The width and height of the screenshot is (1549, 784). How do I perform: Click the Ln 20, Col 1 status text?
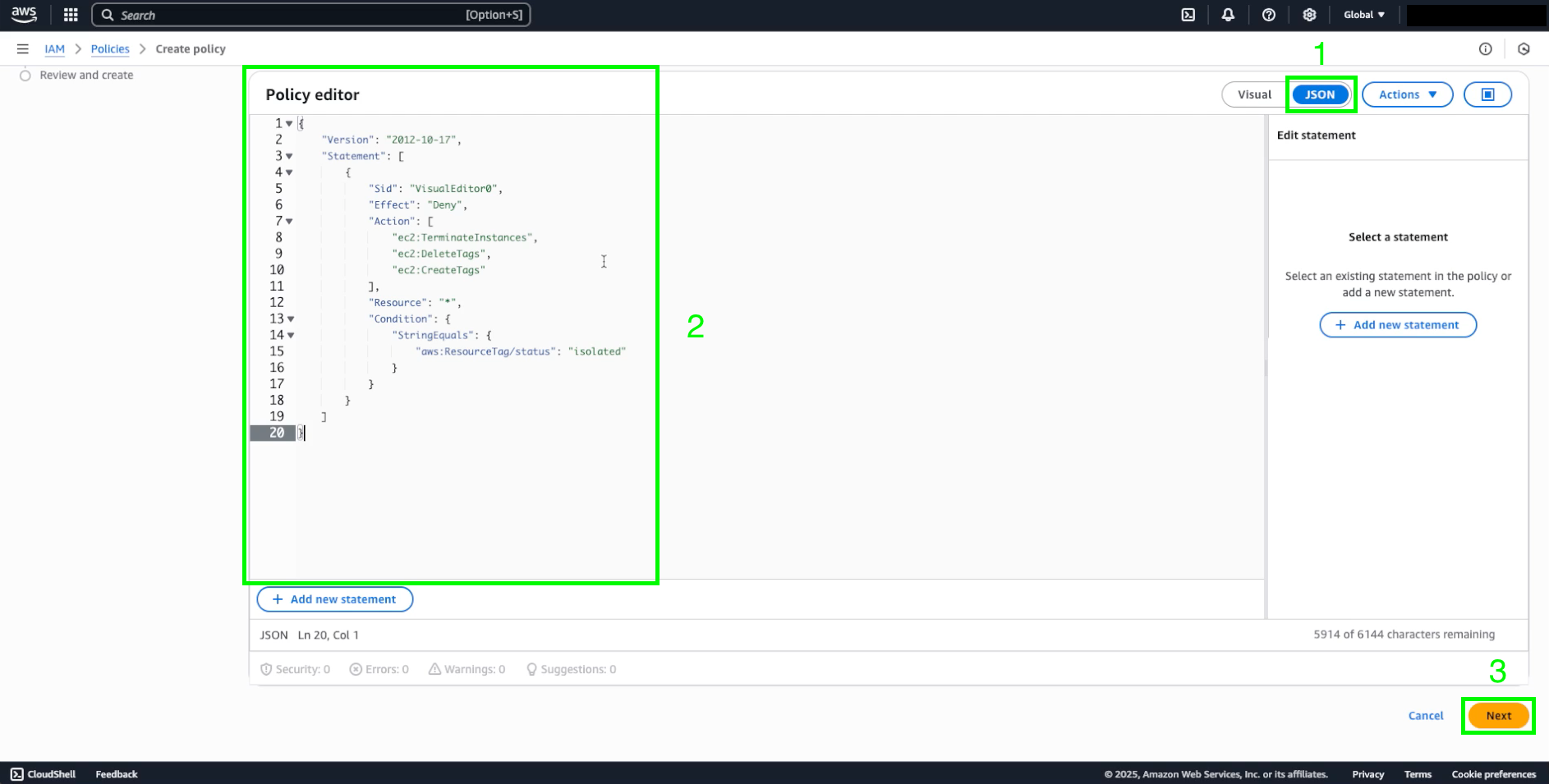328,635
